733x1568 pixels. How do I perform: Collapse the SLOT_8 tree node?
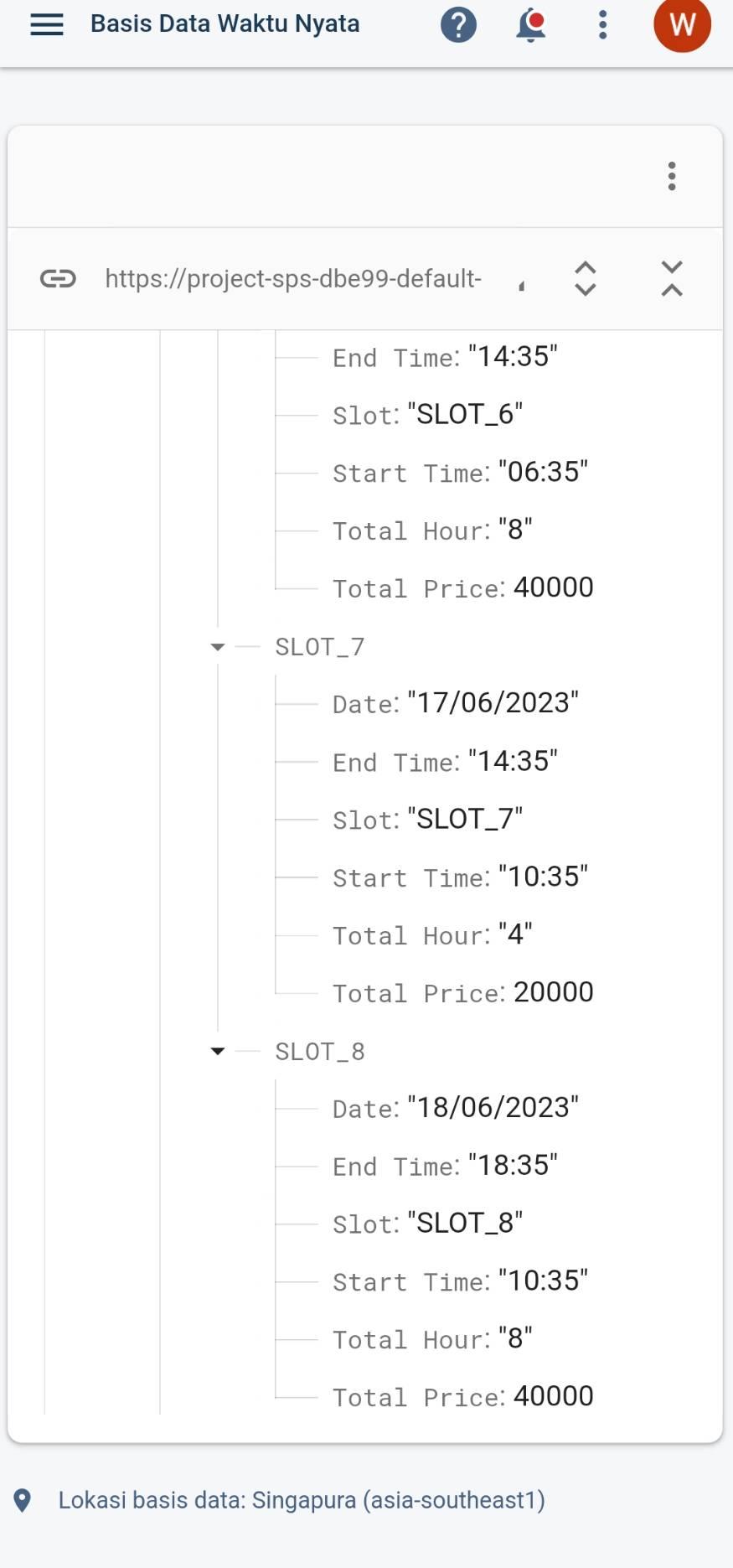(218, 1051)
